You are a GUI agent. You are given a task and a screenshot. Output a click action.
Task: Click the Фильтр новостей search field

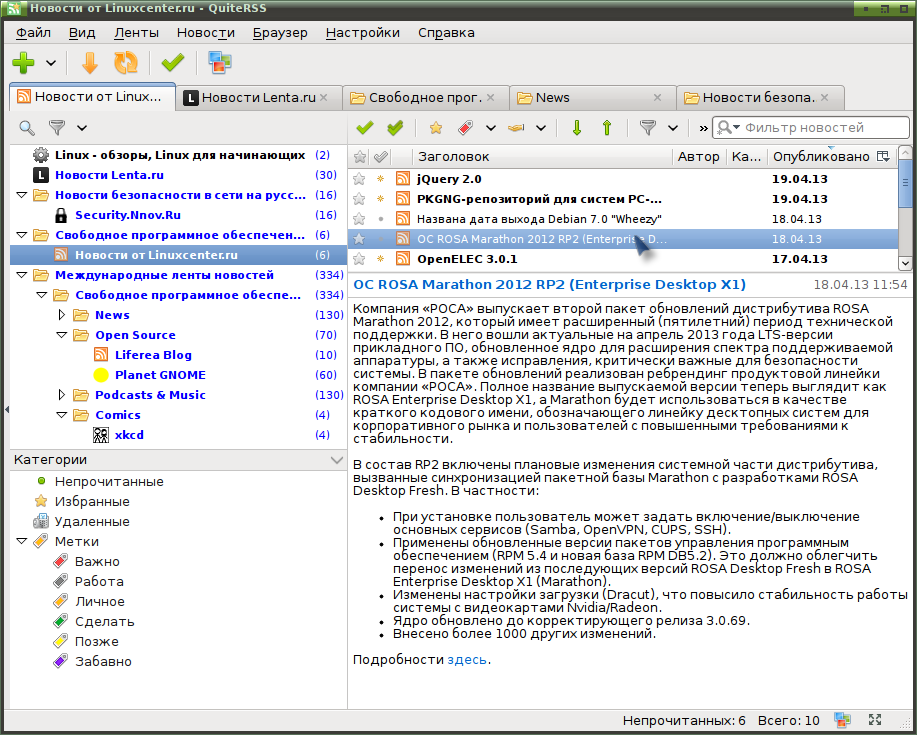pos(811,127)
